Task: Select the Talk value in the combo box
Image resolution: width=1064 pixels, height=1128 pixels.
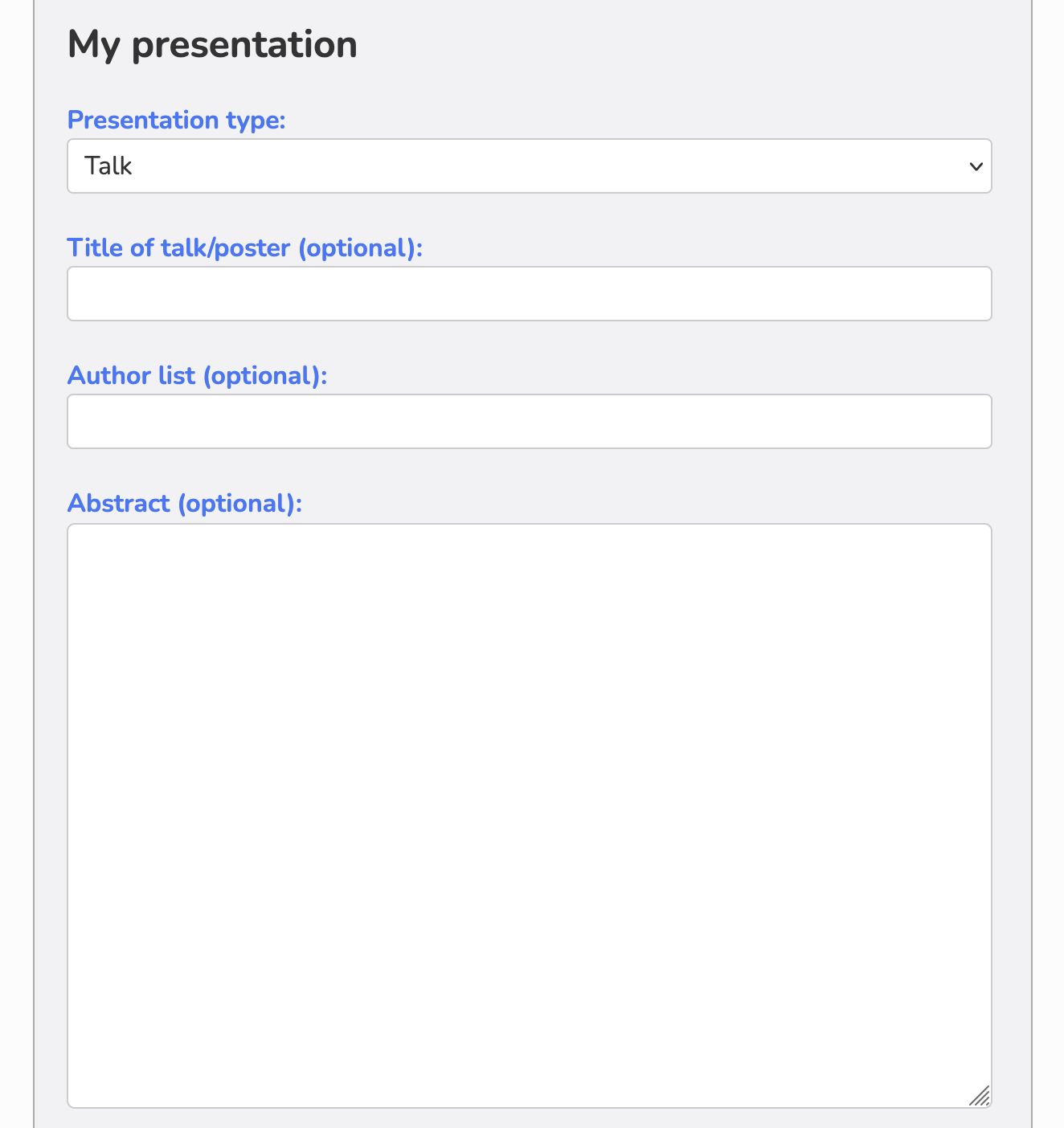Action: tap(108, 166)
